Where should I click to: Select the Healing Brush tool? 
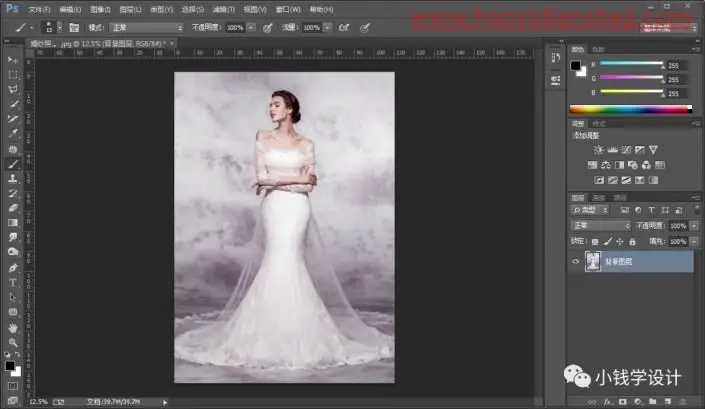[x=13, y=149]
